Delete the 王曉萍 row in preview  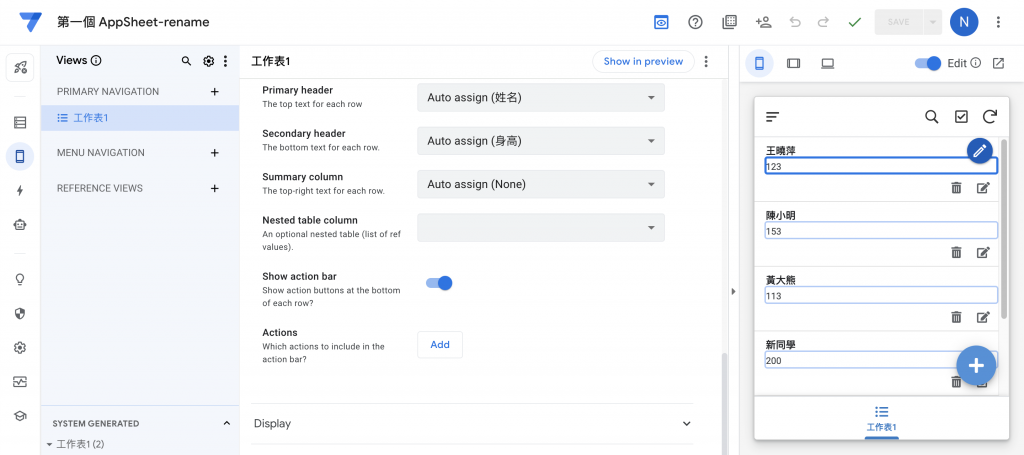pyautogui.click(x=956, y=187)
